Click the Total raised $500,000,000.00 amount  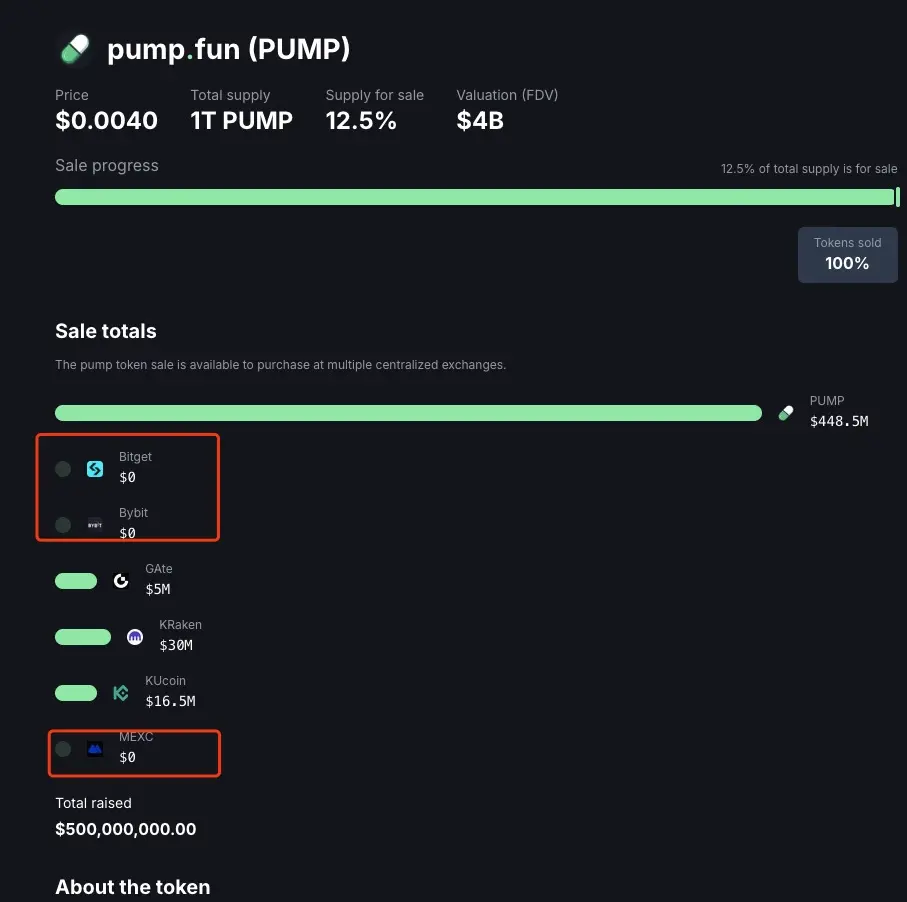click(126, 829)
